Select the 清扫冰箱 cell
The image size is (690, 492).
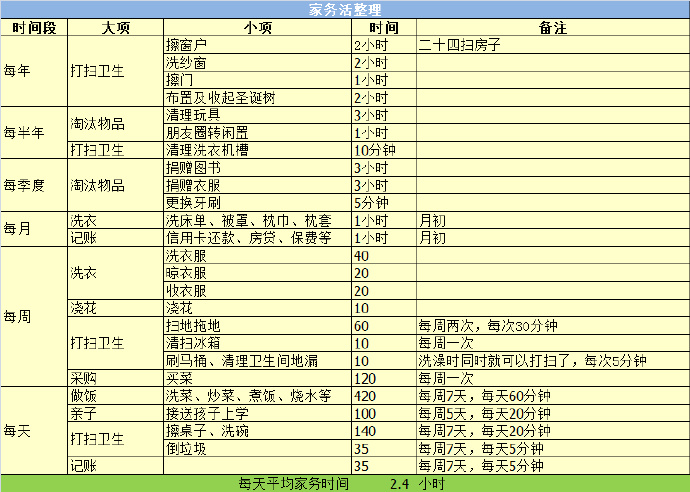(x=257, y=343)
